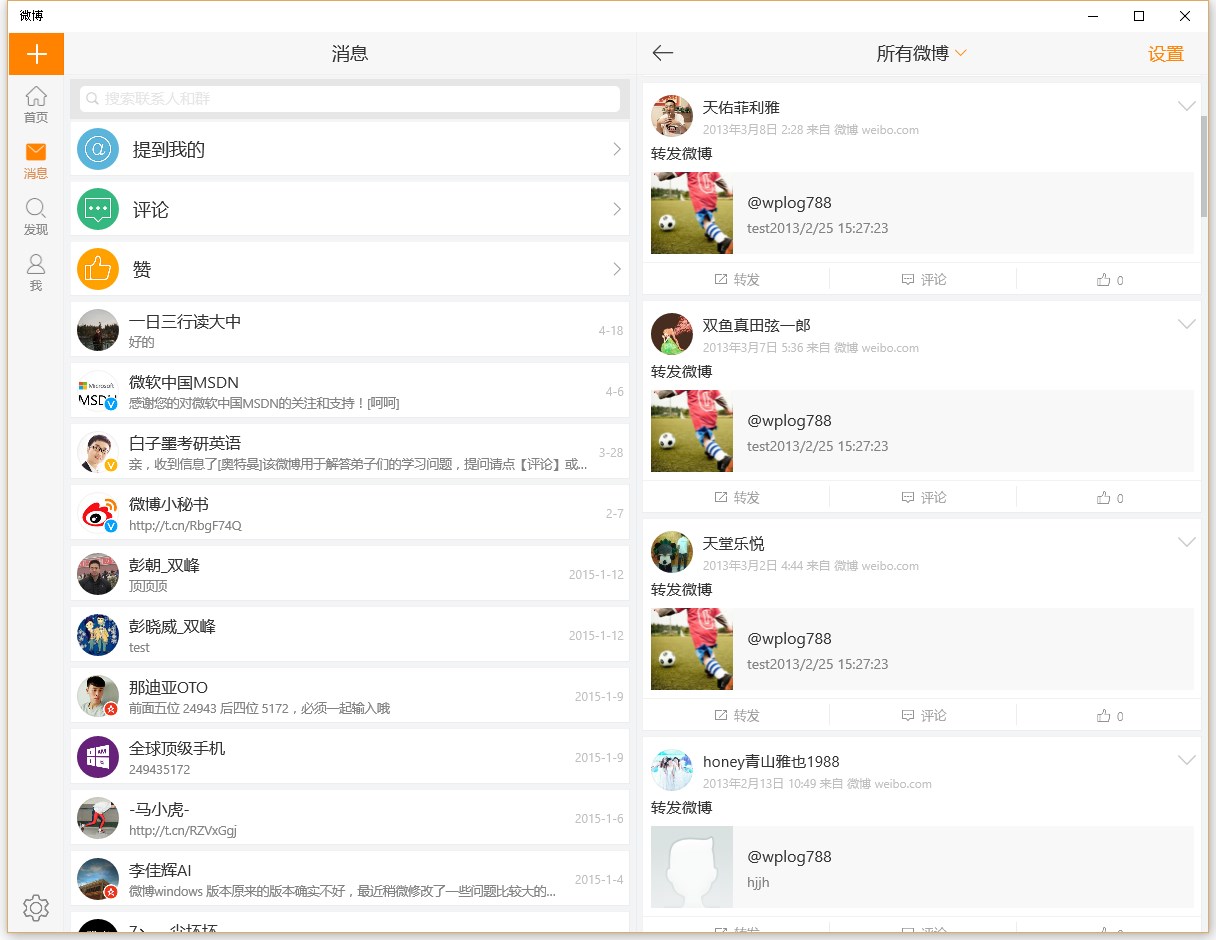Expand chevron on 提到我的 row
The image size is (1216, 940).
pyautogui.click(x=617, y=149)
